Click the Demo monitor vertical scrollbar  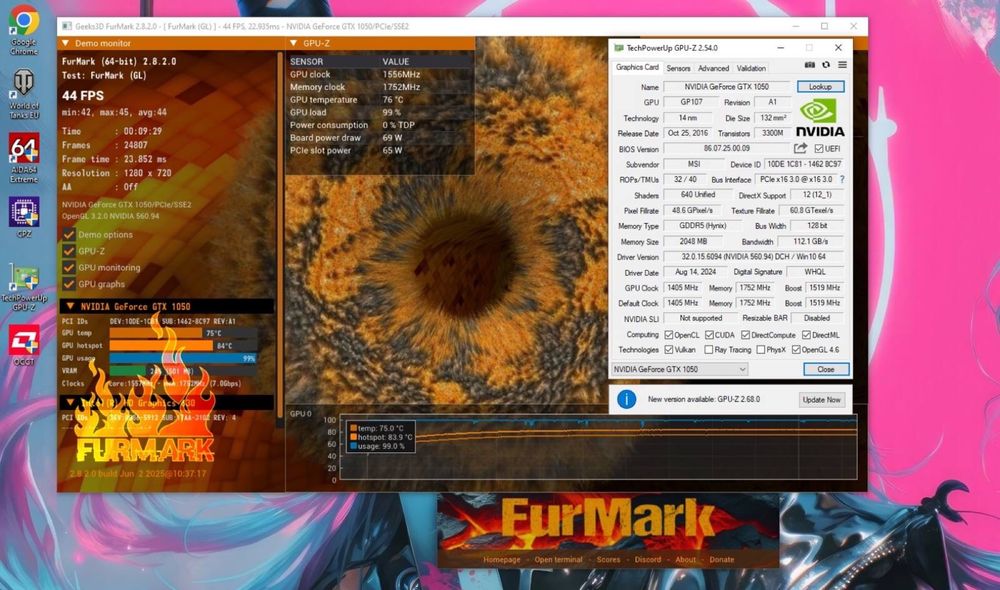pyautogui.click(x=280, y=235)
